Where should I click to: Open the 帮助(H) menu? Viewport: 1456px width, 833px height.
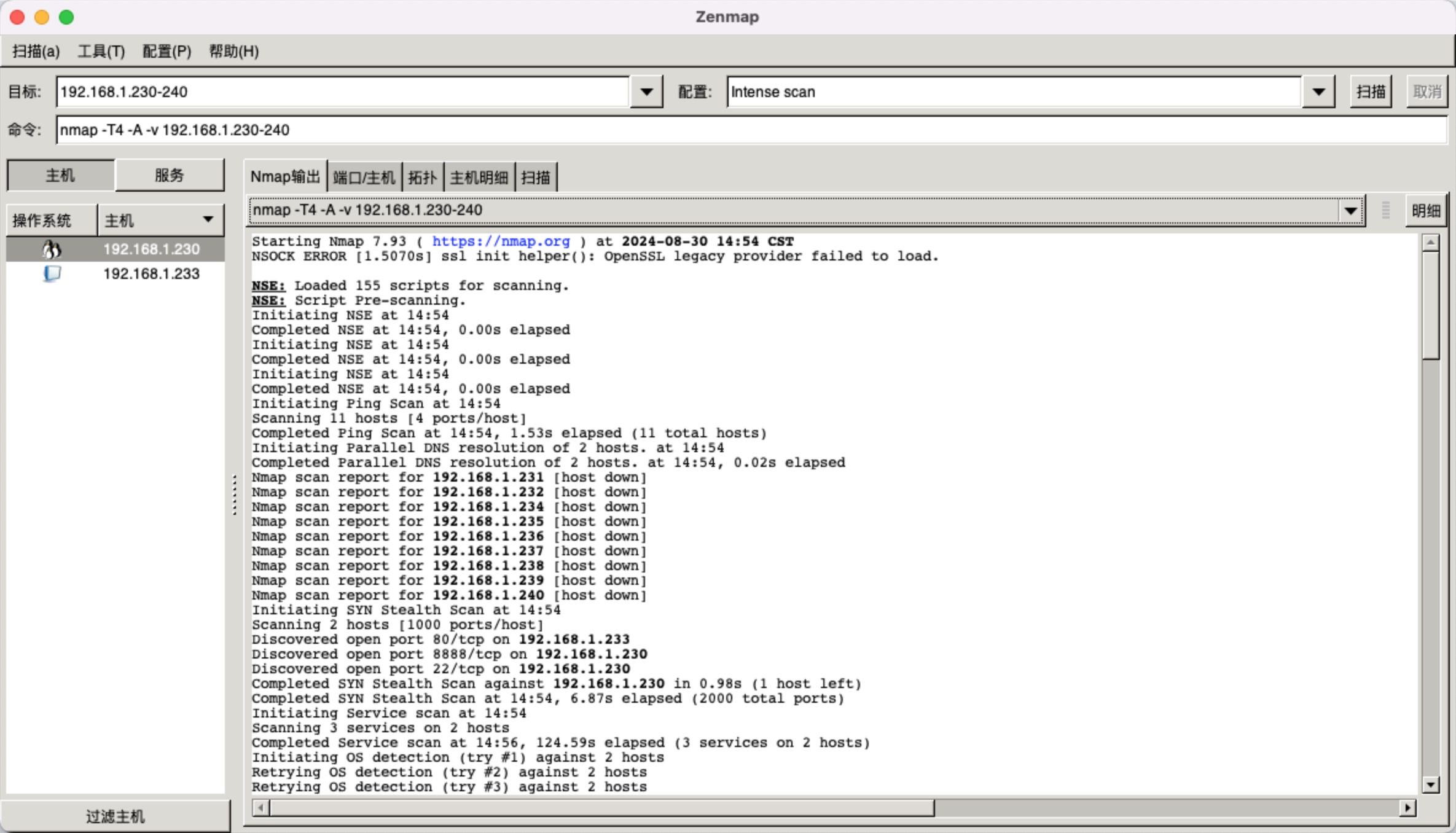click(233, 51)
